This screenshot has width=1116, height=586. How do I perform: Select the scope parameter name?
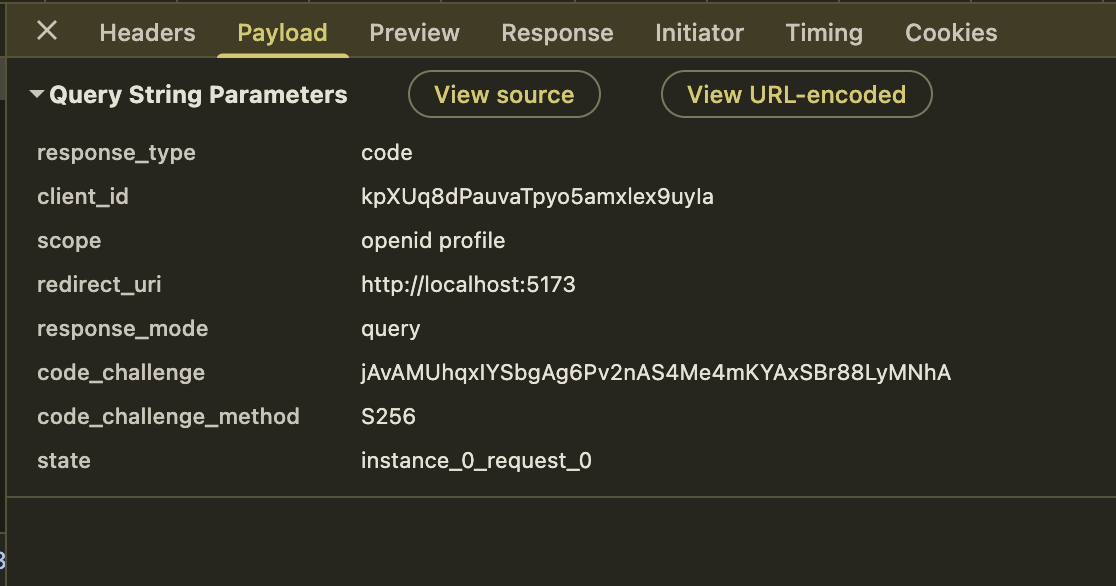coord(69,241)
